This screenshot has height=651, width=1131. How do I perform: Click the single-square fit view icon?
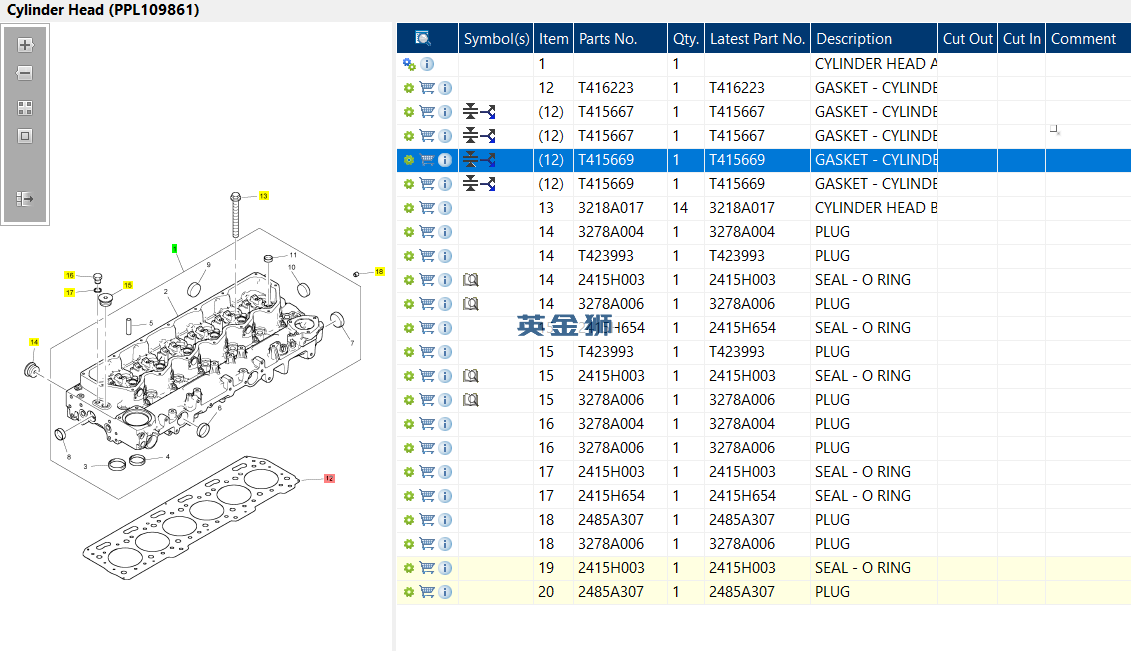coord(25,136)
